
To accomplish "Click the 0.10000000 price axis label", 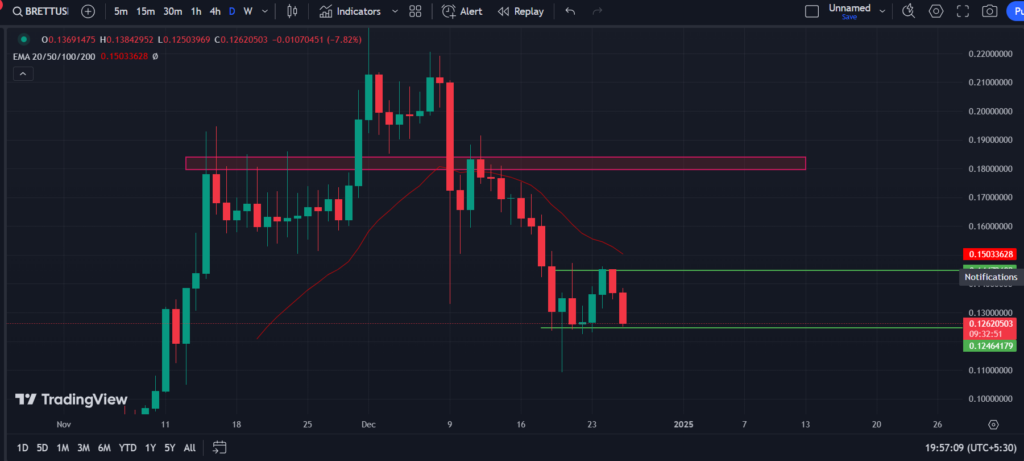I will coord(989,399).
